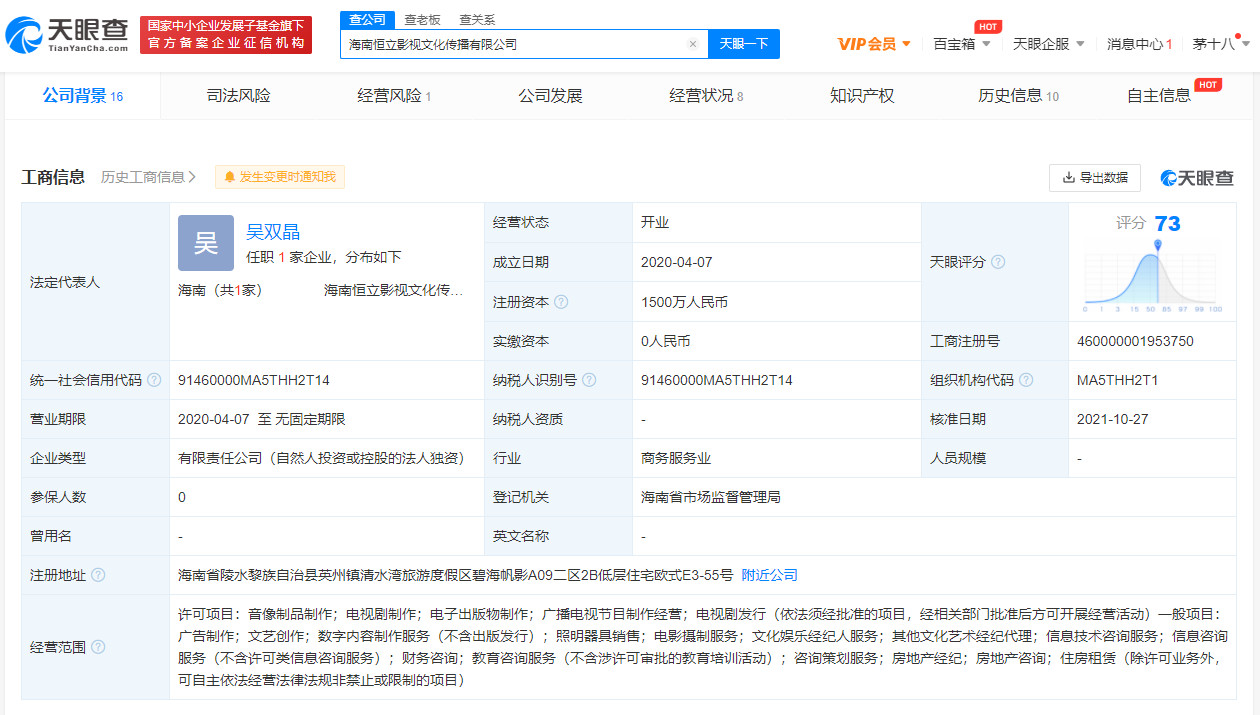Open the 知识产权 tab
Viewport: 1260px width, 715px height.
tap(862, 96)
